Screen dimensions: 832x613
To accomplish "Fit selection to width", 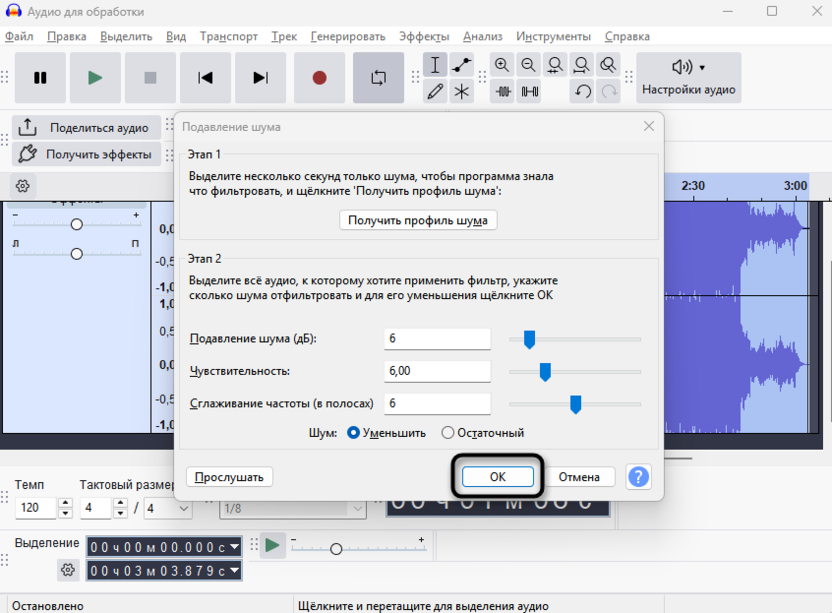I will point(553,64).
